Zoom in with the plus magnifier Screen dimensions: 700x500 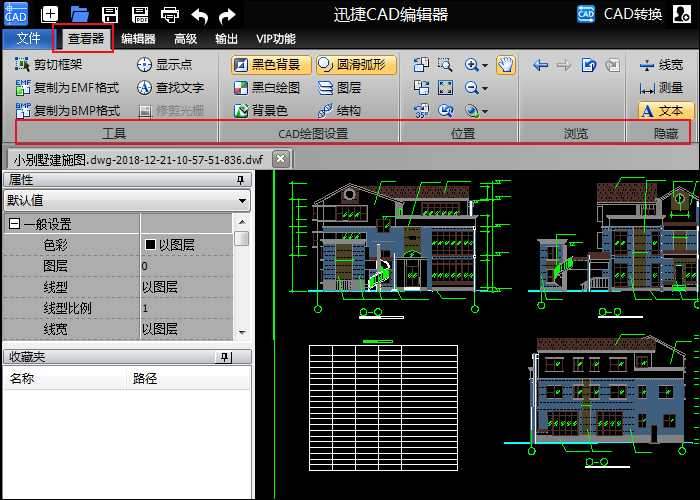pyautogui.click(x=472, y=65)
